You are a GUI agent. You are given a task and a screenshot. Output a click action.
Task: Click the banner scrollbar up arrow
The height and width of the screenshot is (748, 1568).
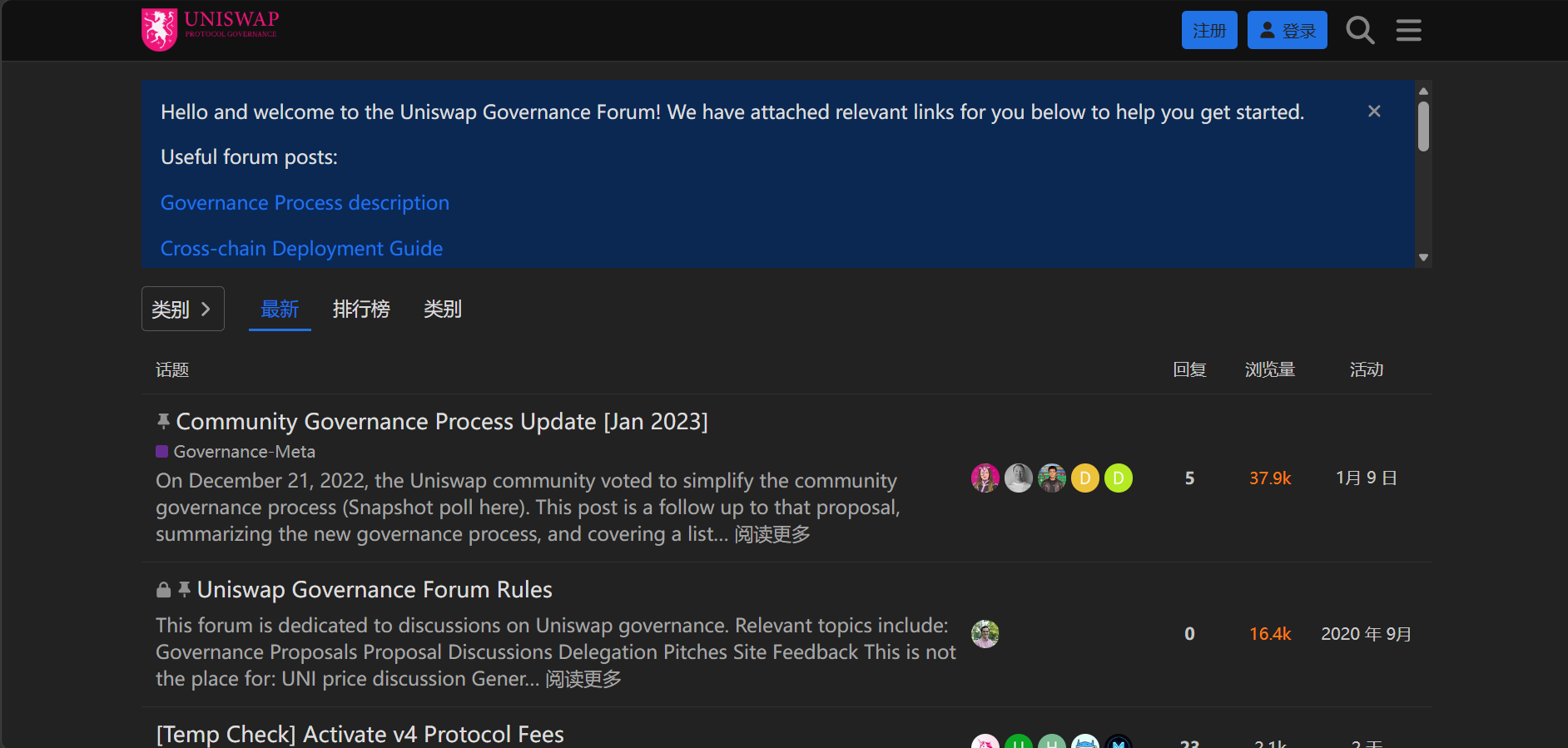tap(1423, 91)
